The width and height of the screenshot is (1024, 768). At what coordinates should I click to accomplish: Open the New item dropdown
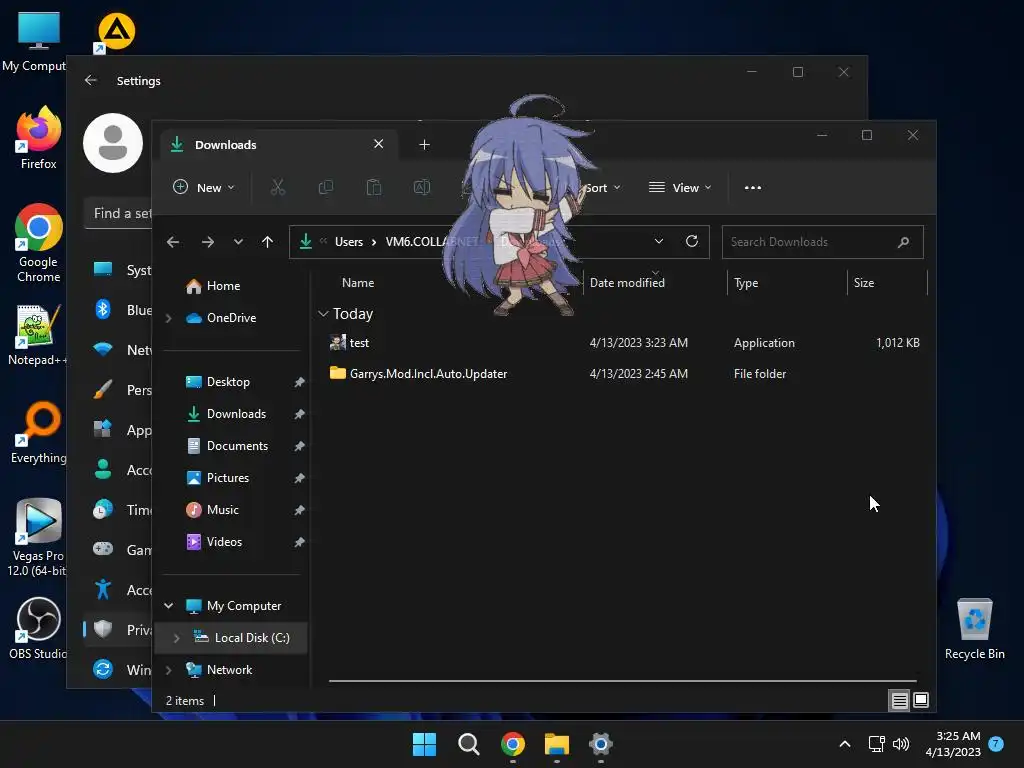[203, 187]
